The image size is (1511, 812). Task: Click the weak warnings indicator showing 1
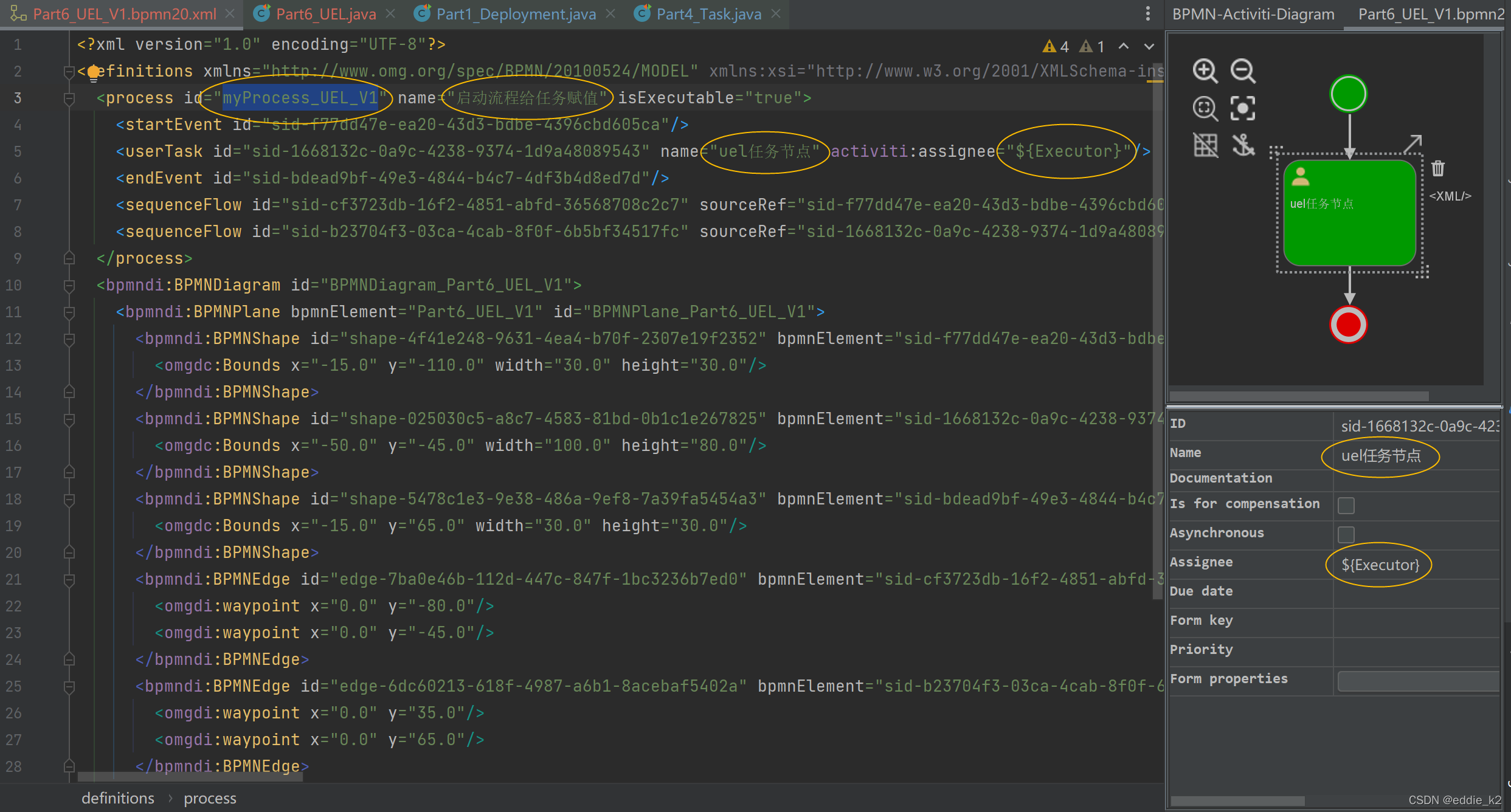(1092, 46)
